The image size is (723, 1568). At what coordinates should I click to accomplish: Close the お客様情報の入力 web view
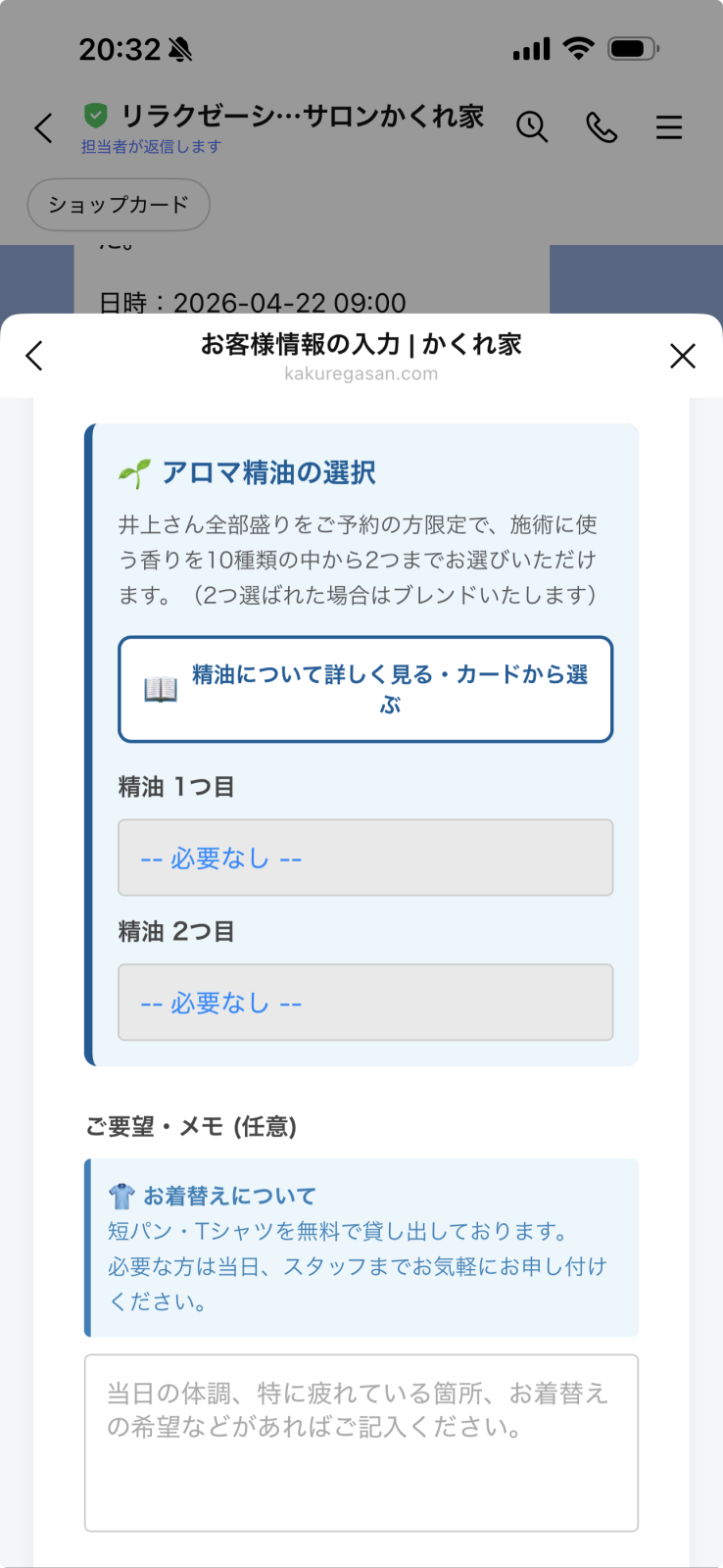coord(683,355)
